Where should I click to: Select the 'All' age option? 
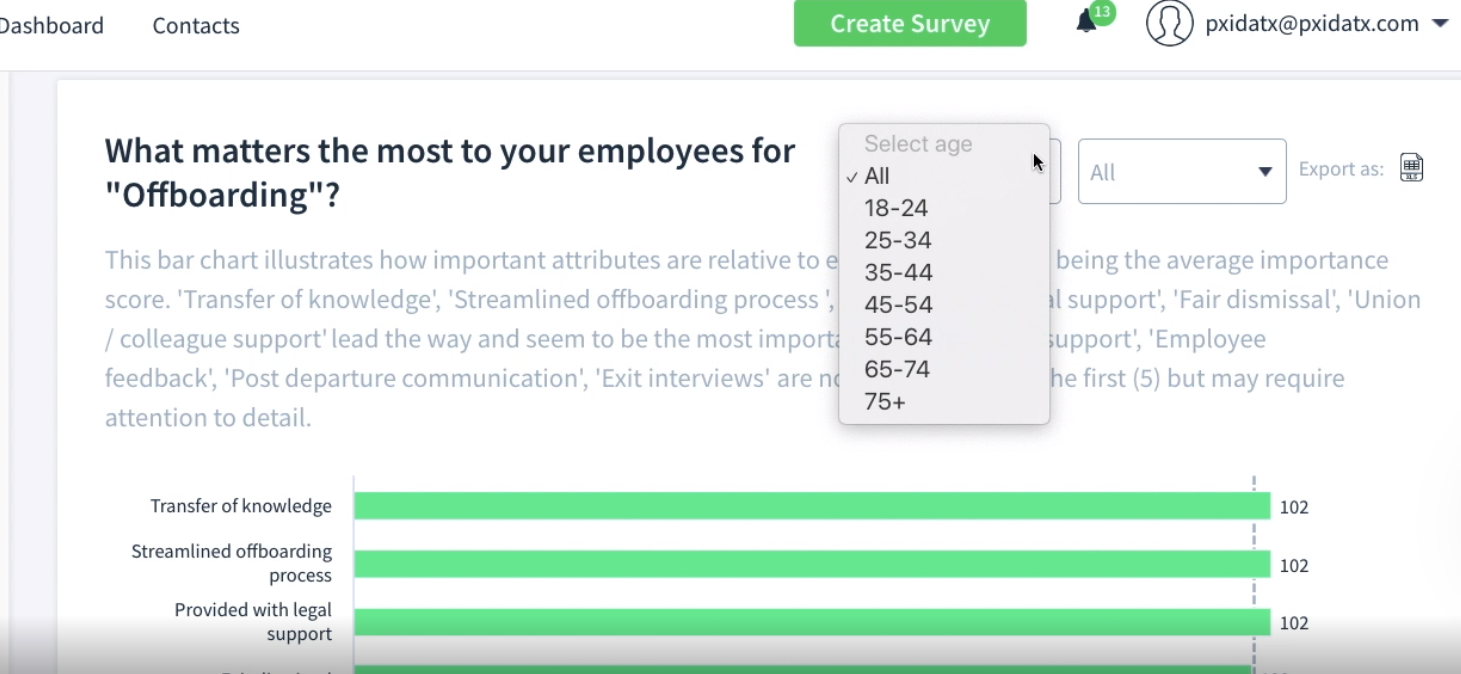(x=877, y=176)
